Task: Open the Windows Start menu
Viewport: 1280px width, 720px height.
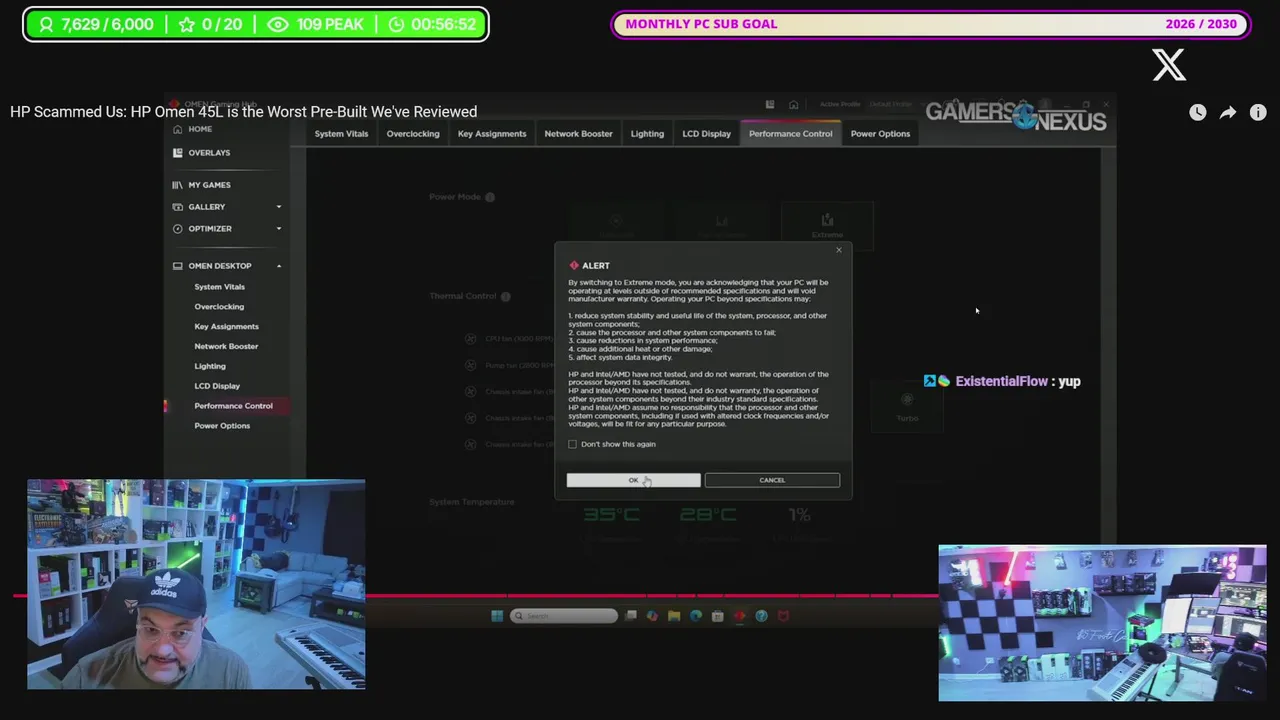Action: [497, 616]
